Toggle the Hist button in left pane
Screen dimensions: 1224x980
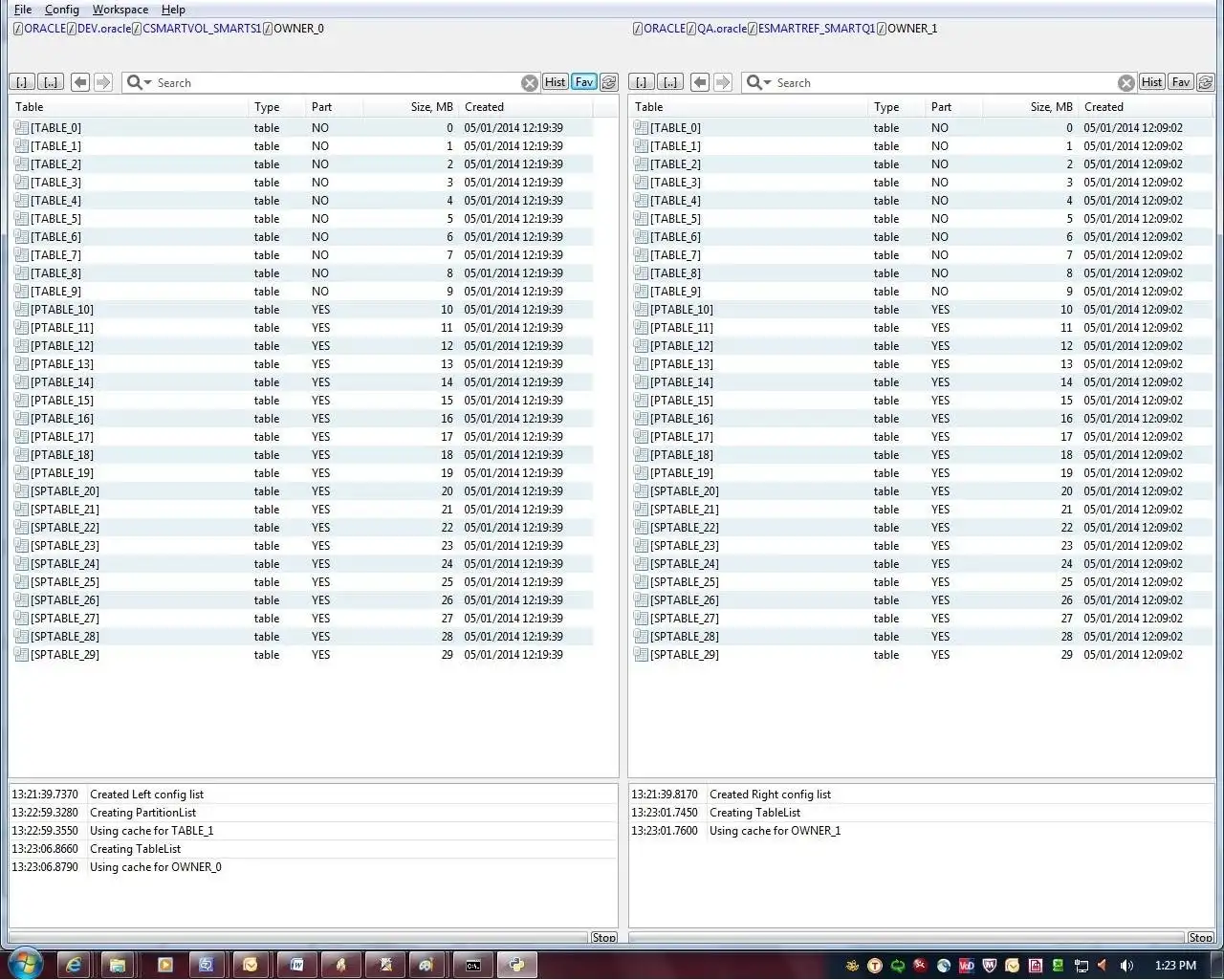click(556, 82)
